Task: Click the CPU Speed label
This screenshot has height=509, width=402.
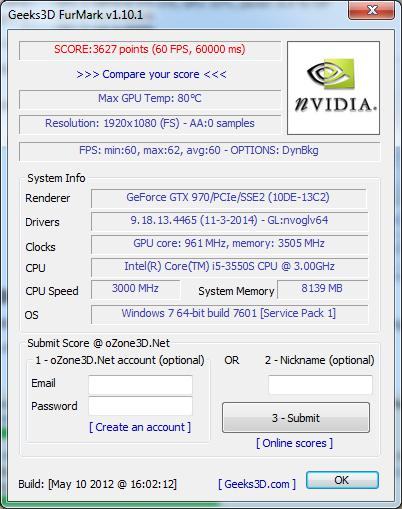Action: [52, 291]
